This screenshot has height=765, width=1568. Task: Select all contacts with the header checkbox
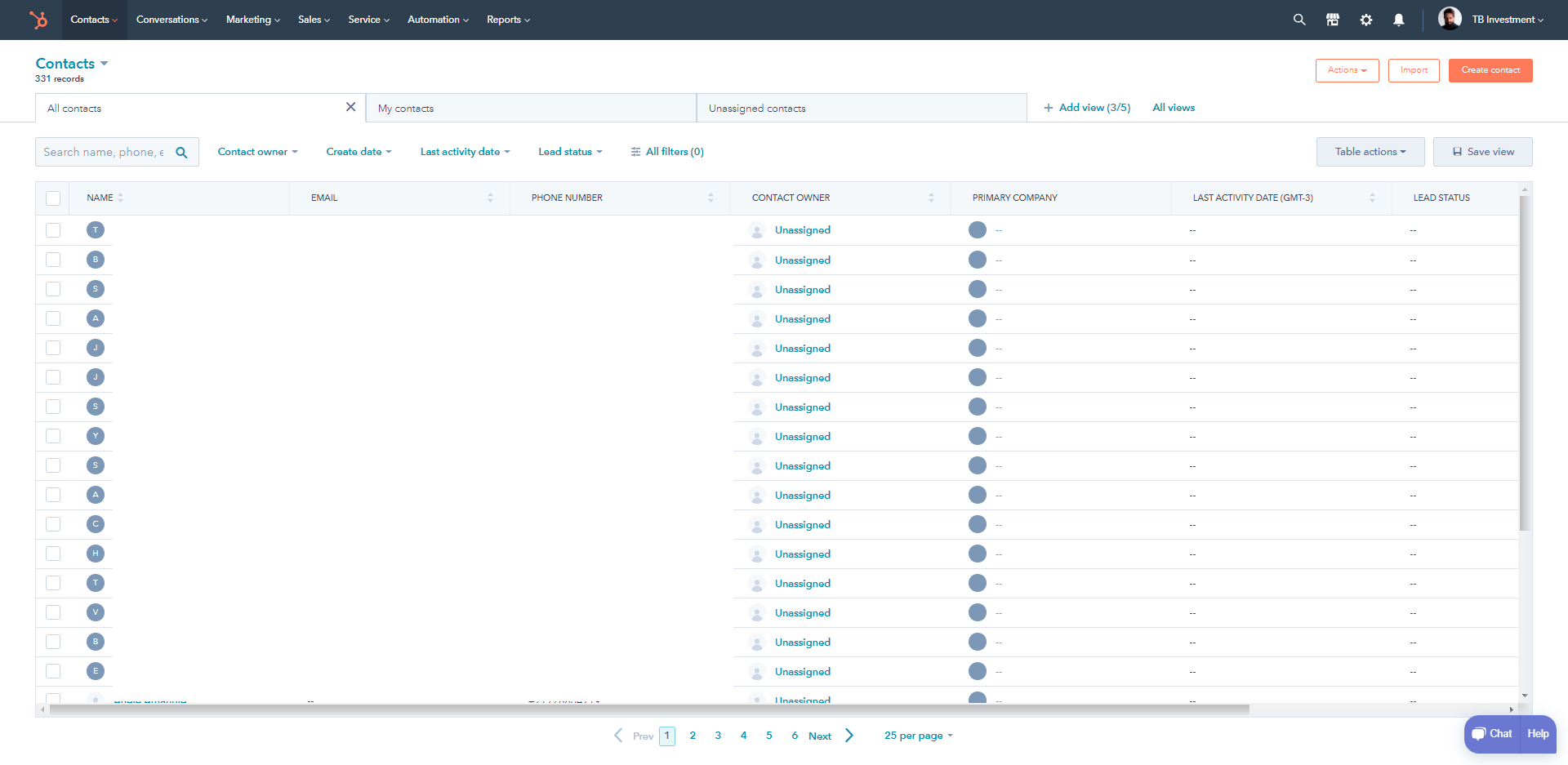point(53,198)
